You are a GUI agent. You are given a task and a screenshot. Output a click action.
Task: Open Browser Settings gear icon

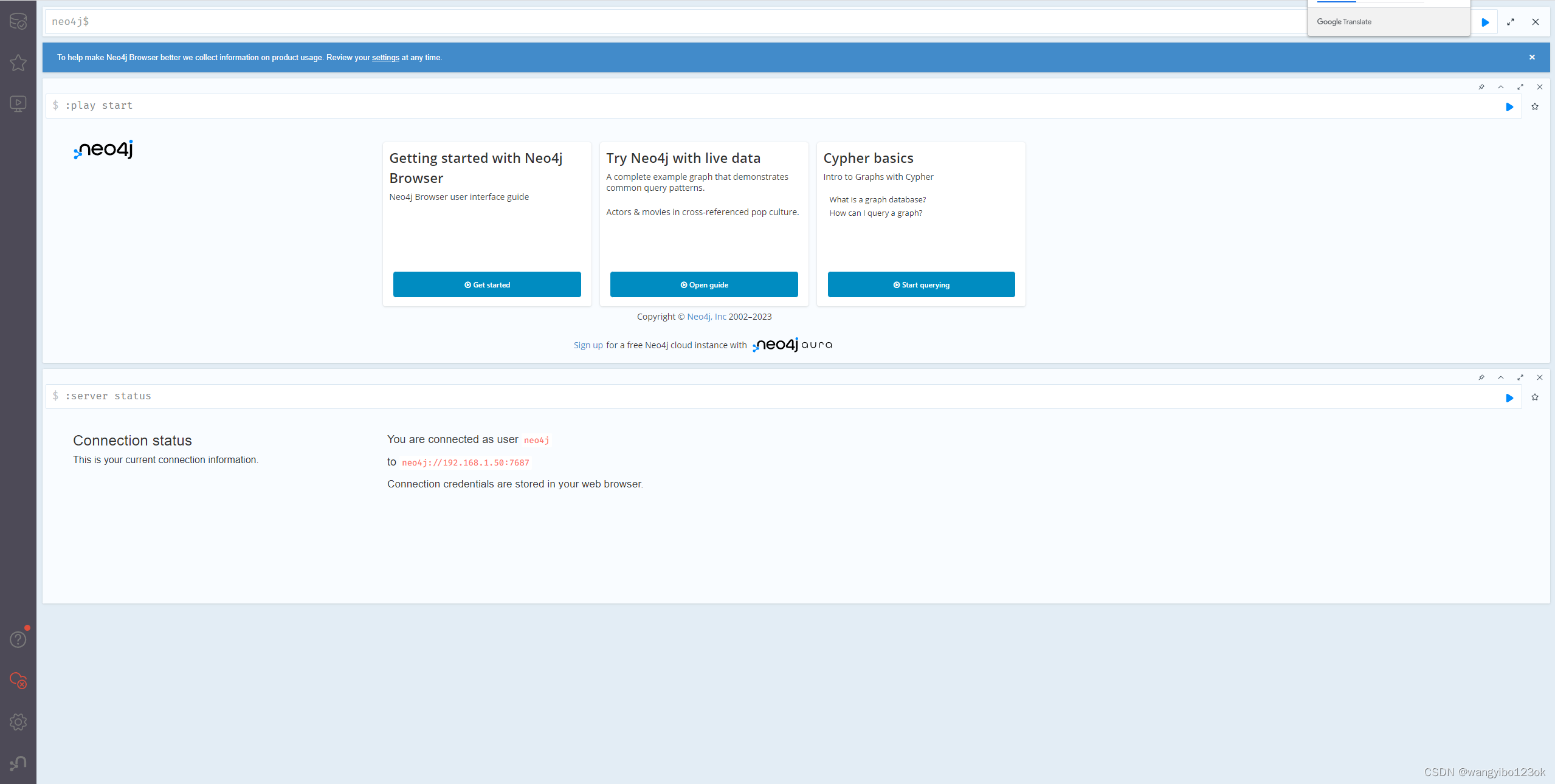18,722
